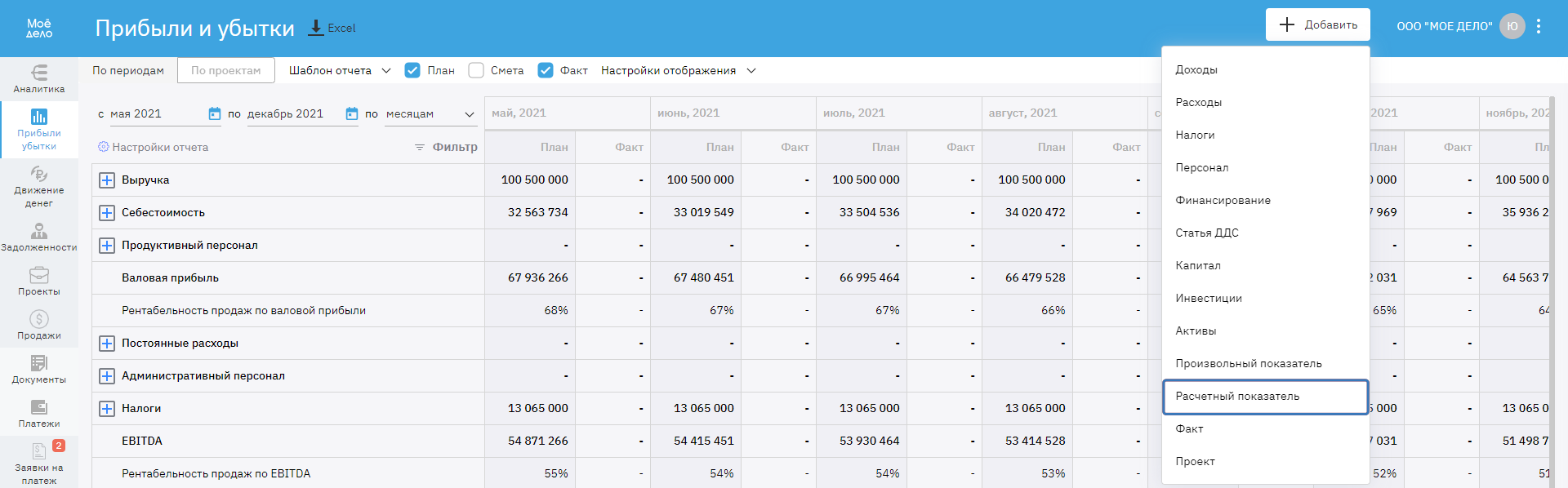Screen dimensions: 1568x488
Task: Enable the Смета checkbox
Action: tap(476, 70)
